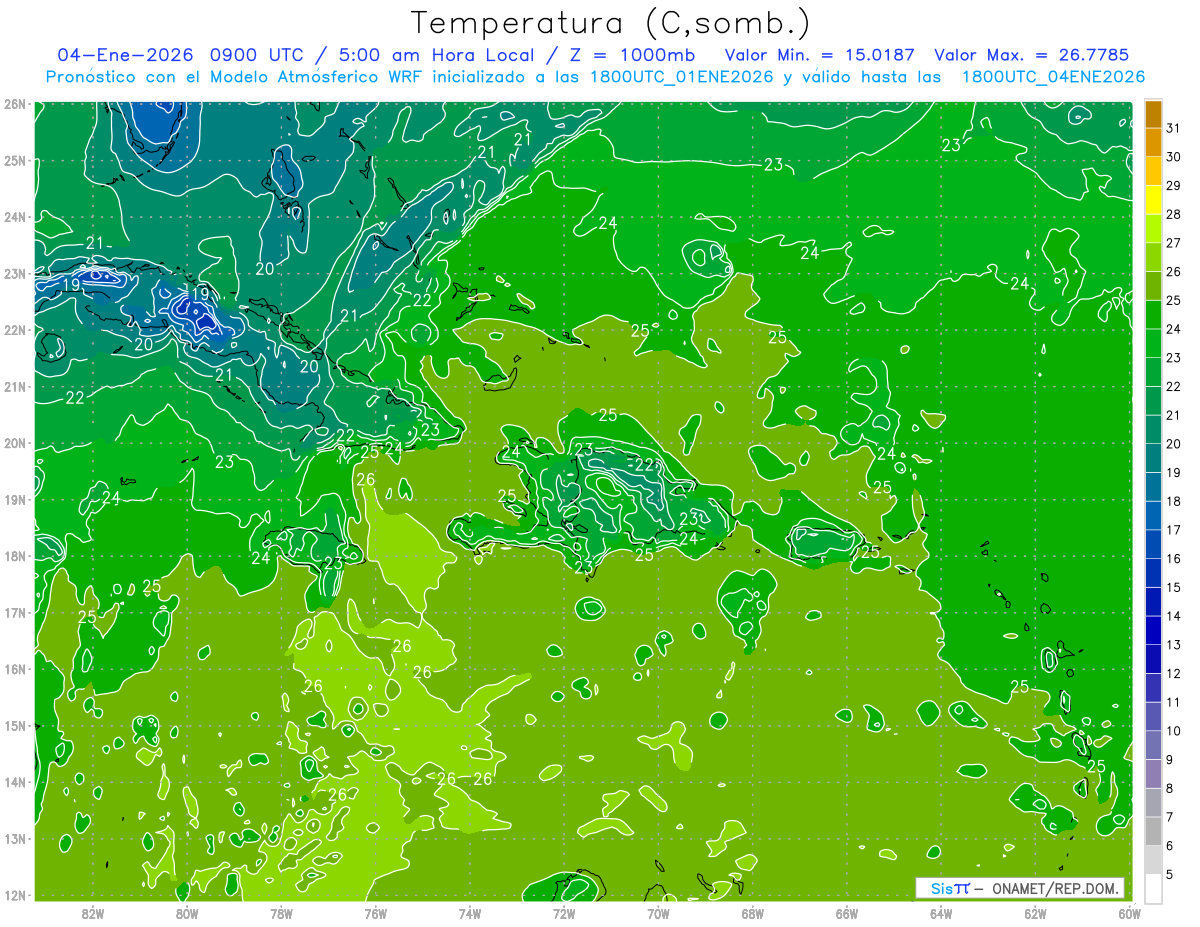
Task: Click the 14N latitude axis label
Action: (x=15, y=782)
